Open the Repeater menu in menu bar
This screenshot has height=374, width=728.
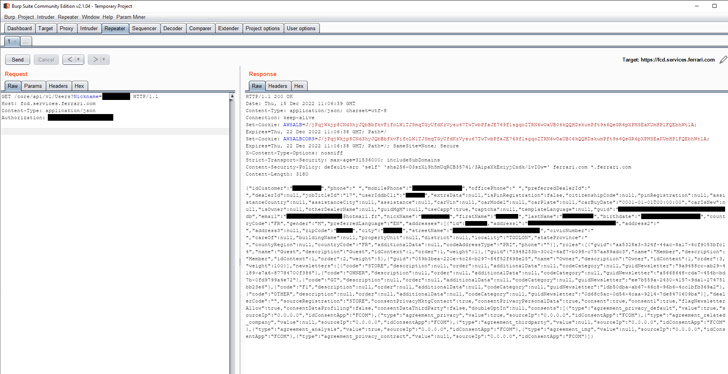click(x=68, y=17)
